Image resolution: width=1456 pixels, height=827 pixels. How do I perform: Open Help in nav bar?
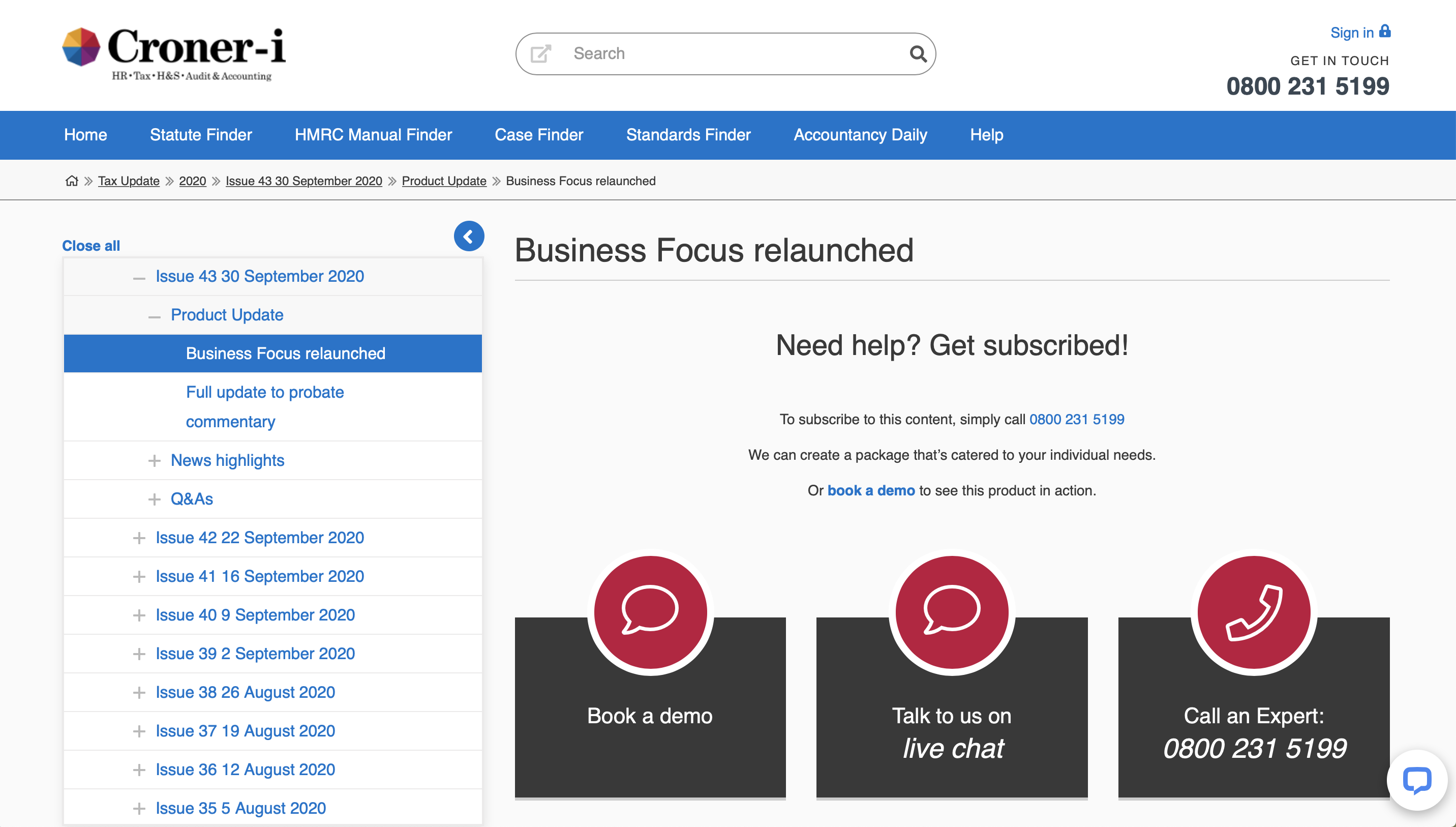[x=987, y=135]
